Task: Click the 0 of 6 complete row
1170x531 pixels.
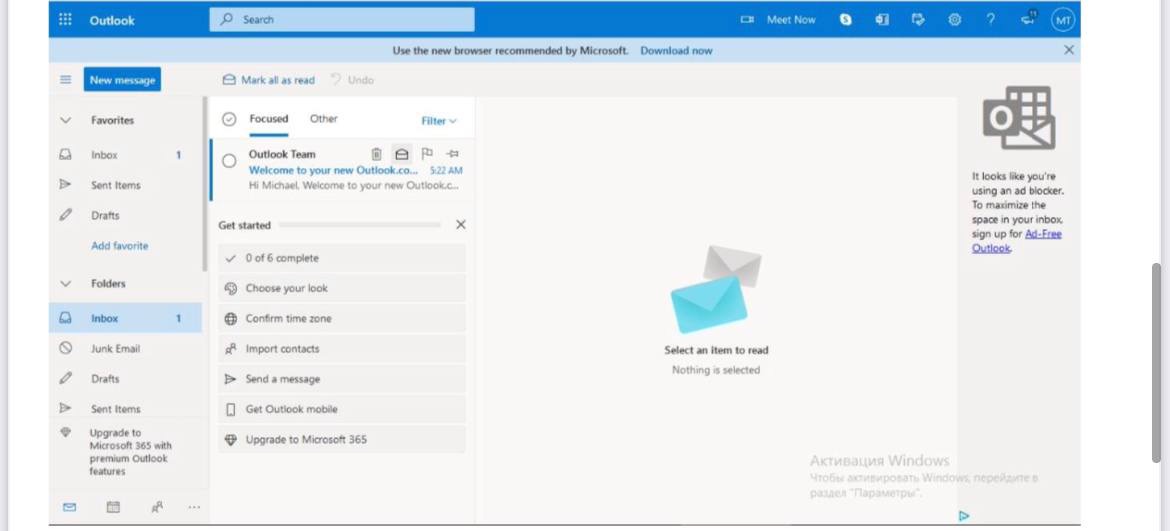Action: [x=342, y=258]
